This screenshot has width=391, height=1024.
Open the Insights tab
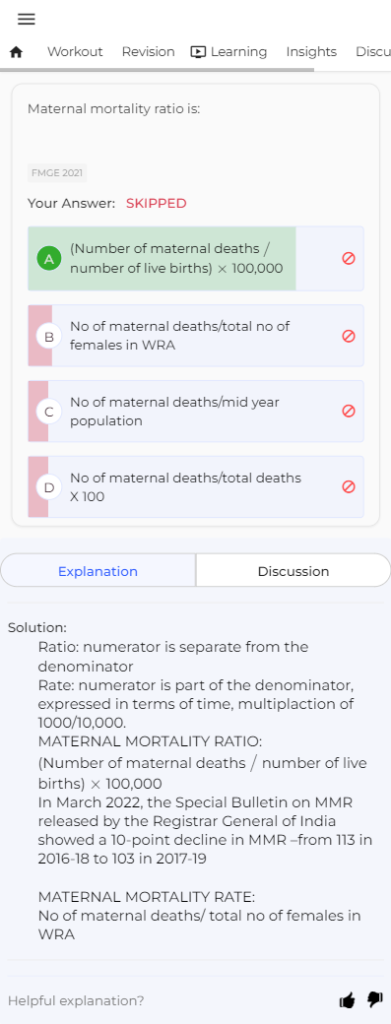pos(311,52)
